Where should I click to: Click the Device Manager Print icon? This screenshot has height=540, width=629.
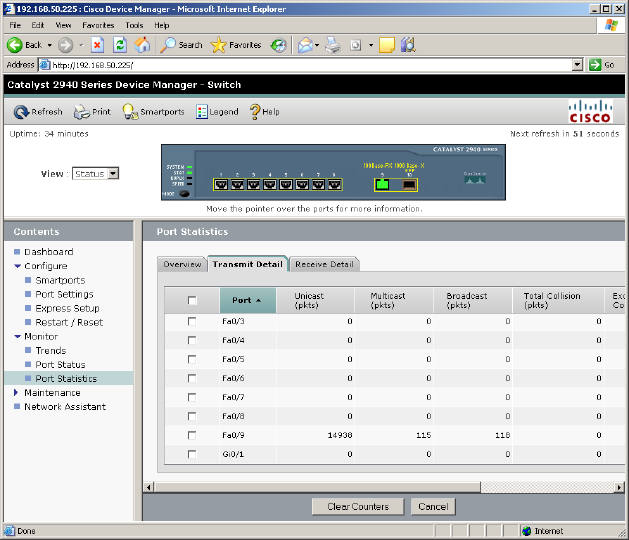coord(82,112)
